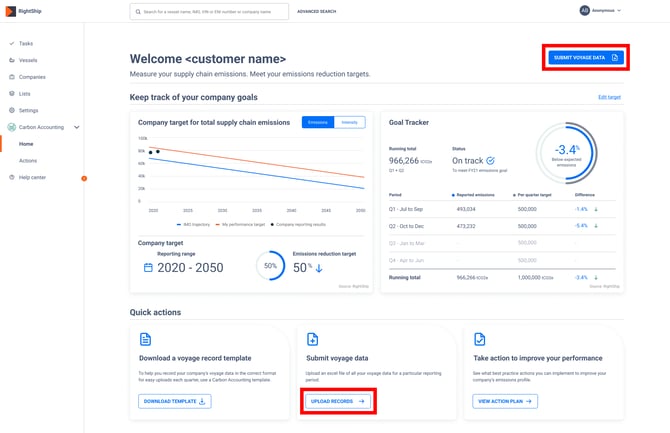Switch chart to Intensity view
This screenshot has width=670, height=433.
[348, 122]
